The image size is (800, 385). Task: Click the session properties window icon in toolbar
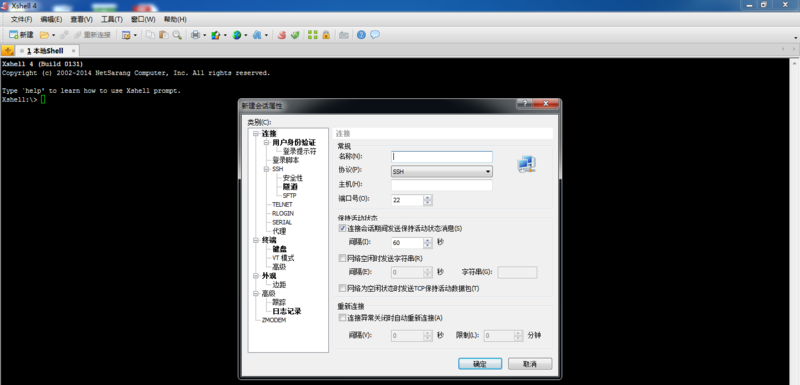[126, 35]
